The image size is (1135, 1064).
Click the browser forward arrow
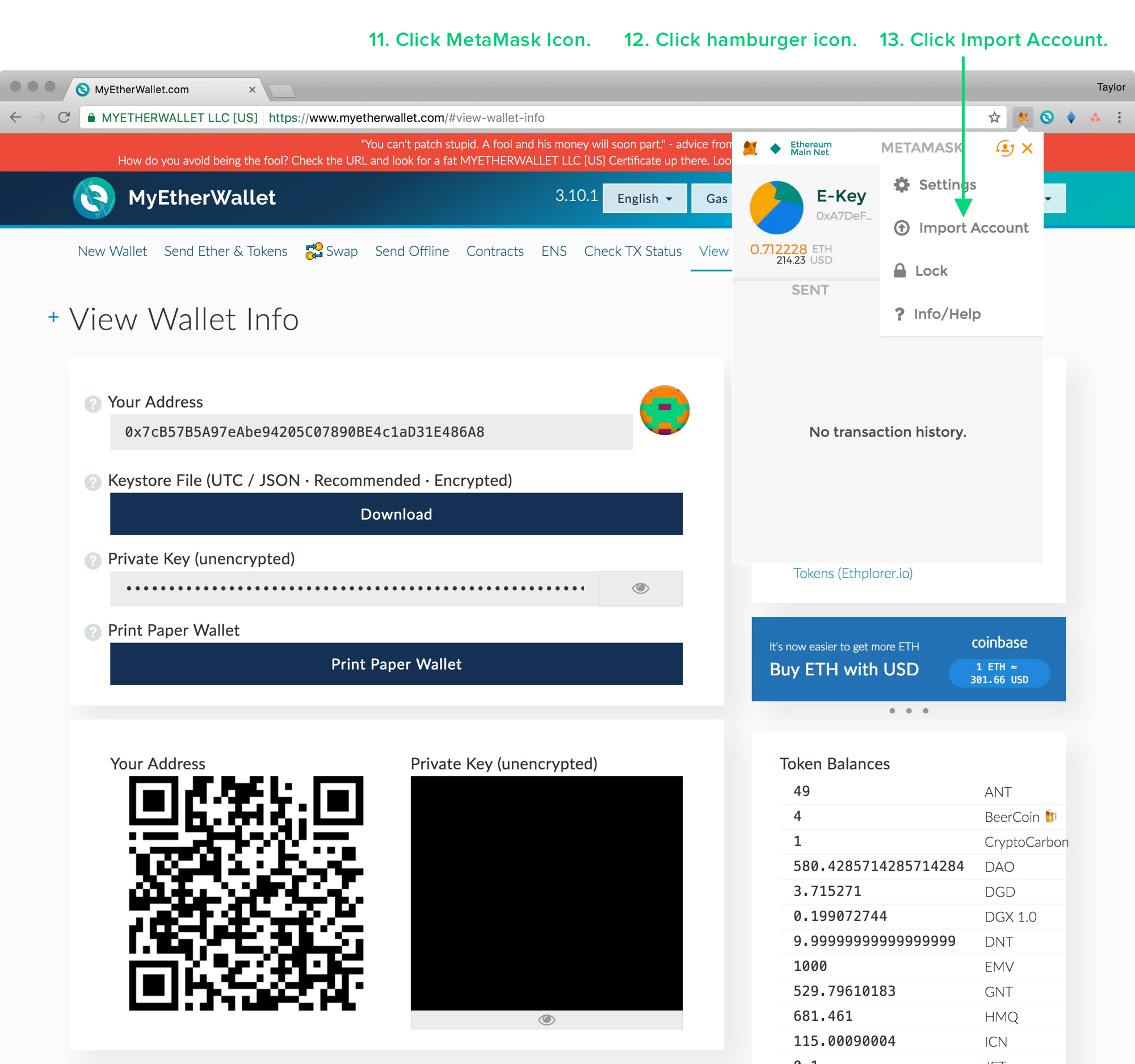[39, 117]
